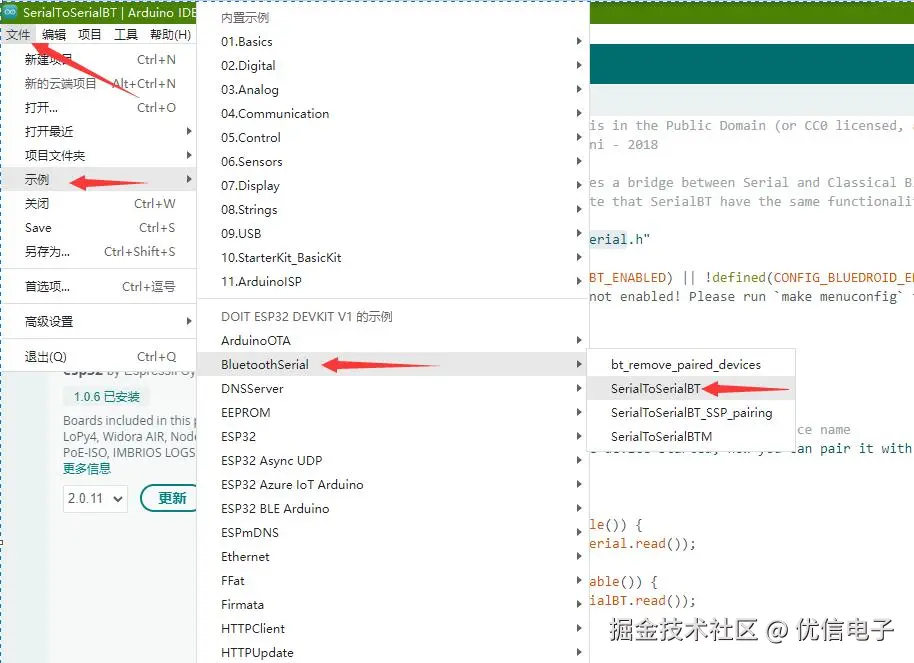Expand 08.Strings examples
Image resolution: width=914 pixels, height=663 pixels.
point(393,209)
